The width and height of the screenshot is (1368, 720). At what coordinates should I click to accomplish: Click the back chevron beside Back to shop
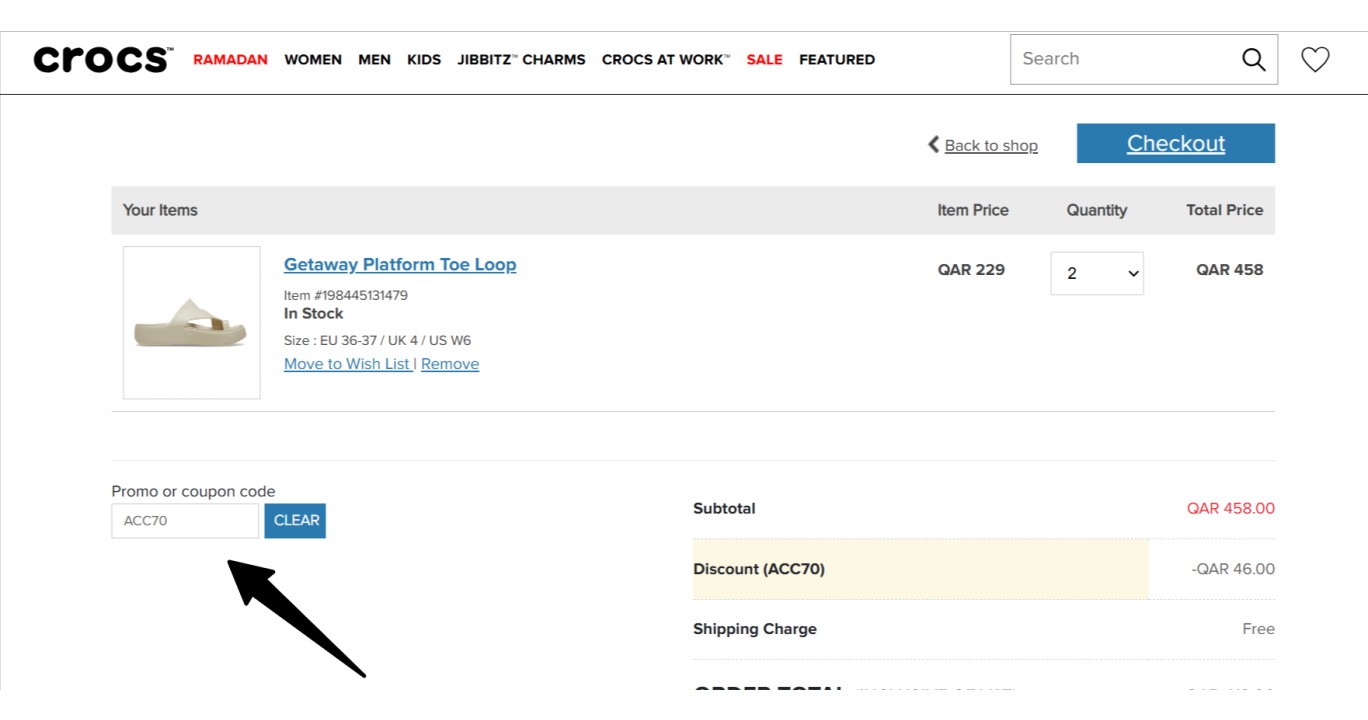point(934,144)
